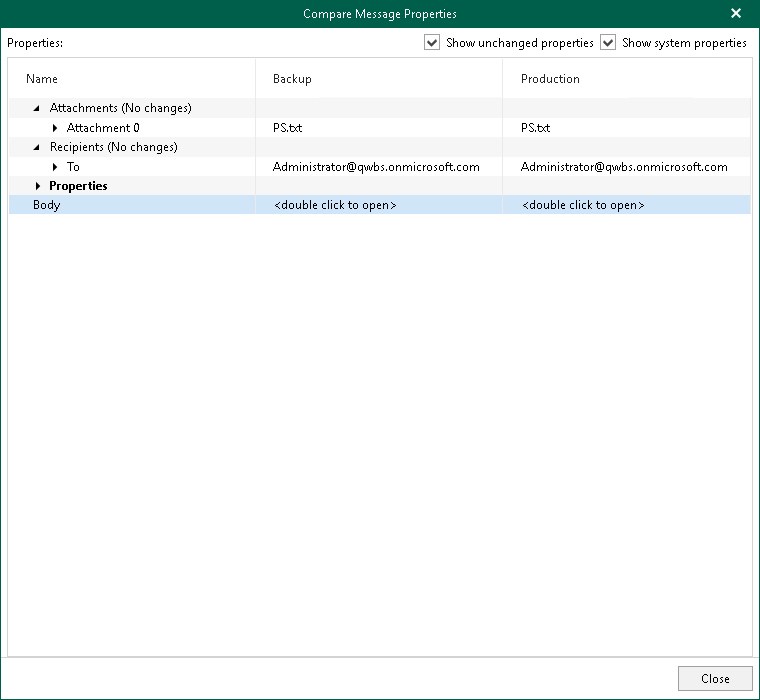Select Production PS.txt attachment cell

click(x=536, y=128)
